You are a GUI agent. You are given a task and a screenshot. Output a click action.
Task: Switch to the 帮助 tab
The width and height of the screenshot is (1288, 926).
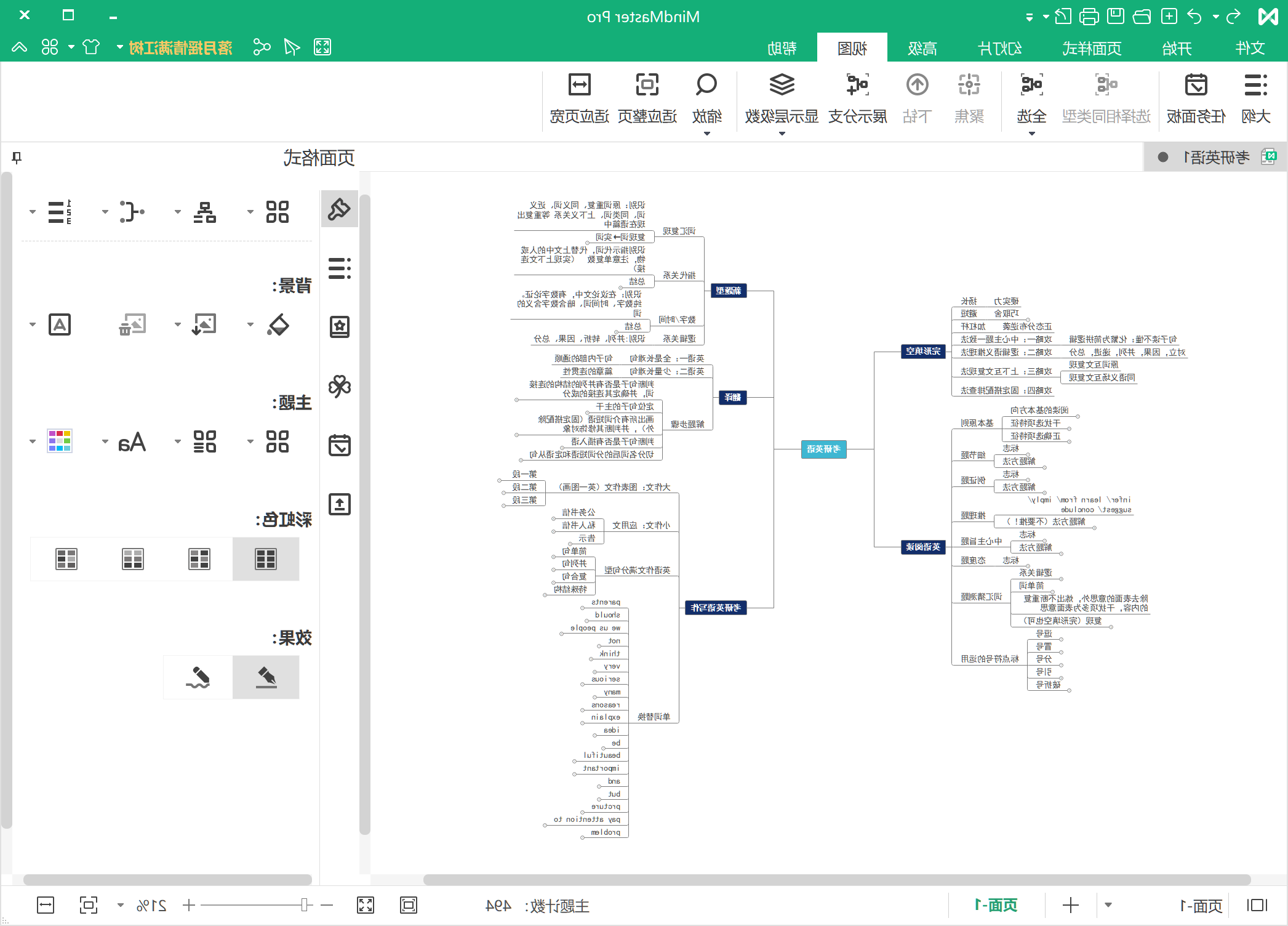(782, 48)
